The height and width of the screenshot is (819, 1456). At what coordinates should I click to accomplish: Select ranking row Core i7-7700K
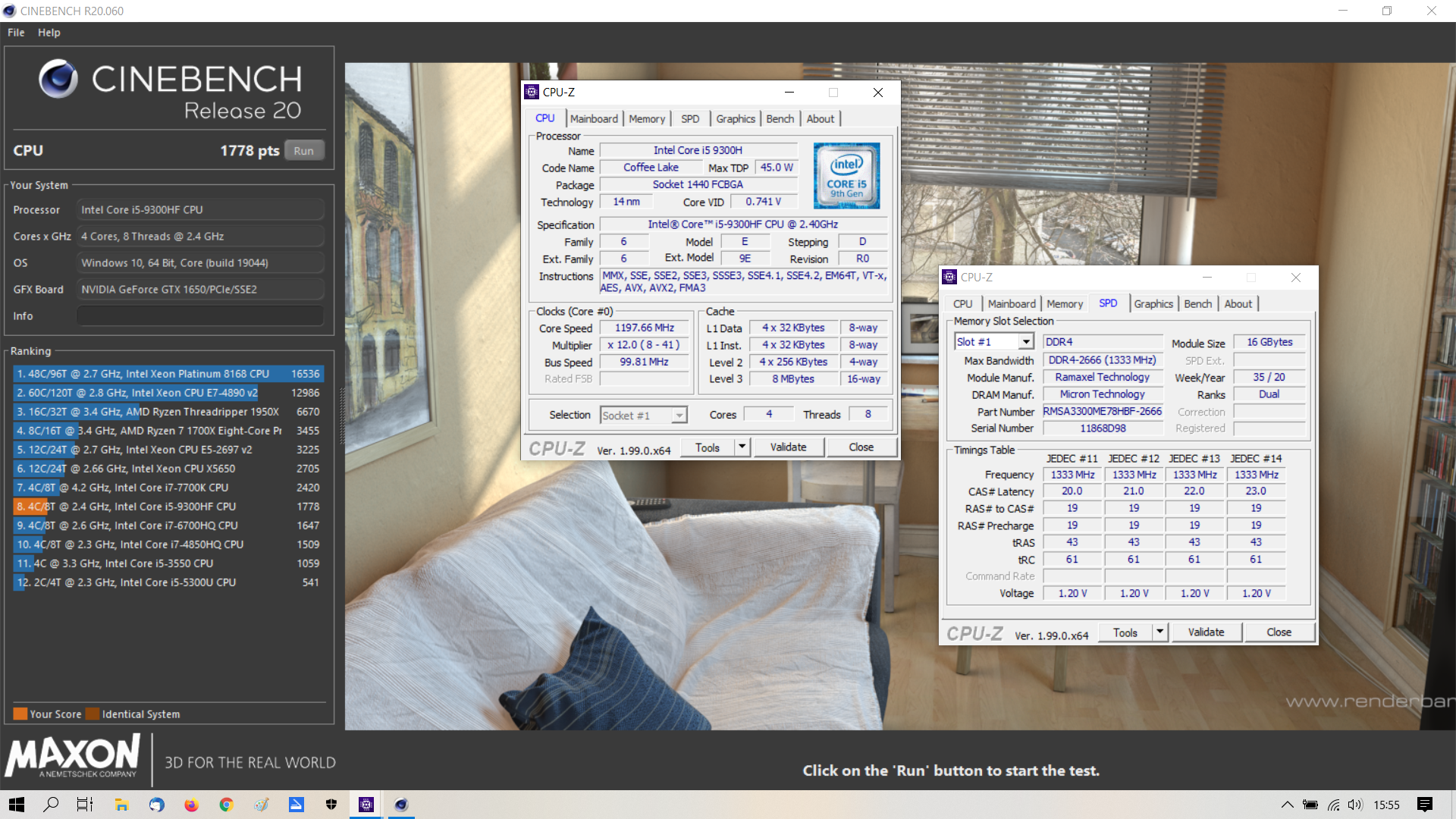[x=168, y=488]
